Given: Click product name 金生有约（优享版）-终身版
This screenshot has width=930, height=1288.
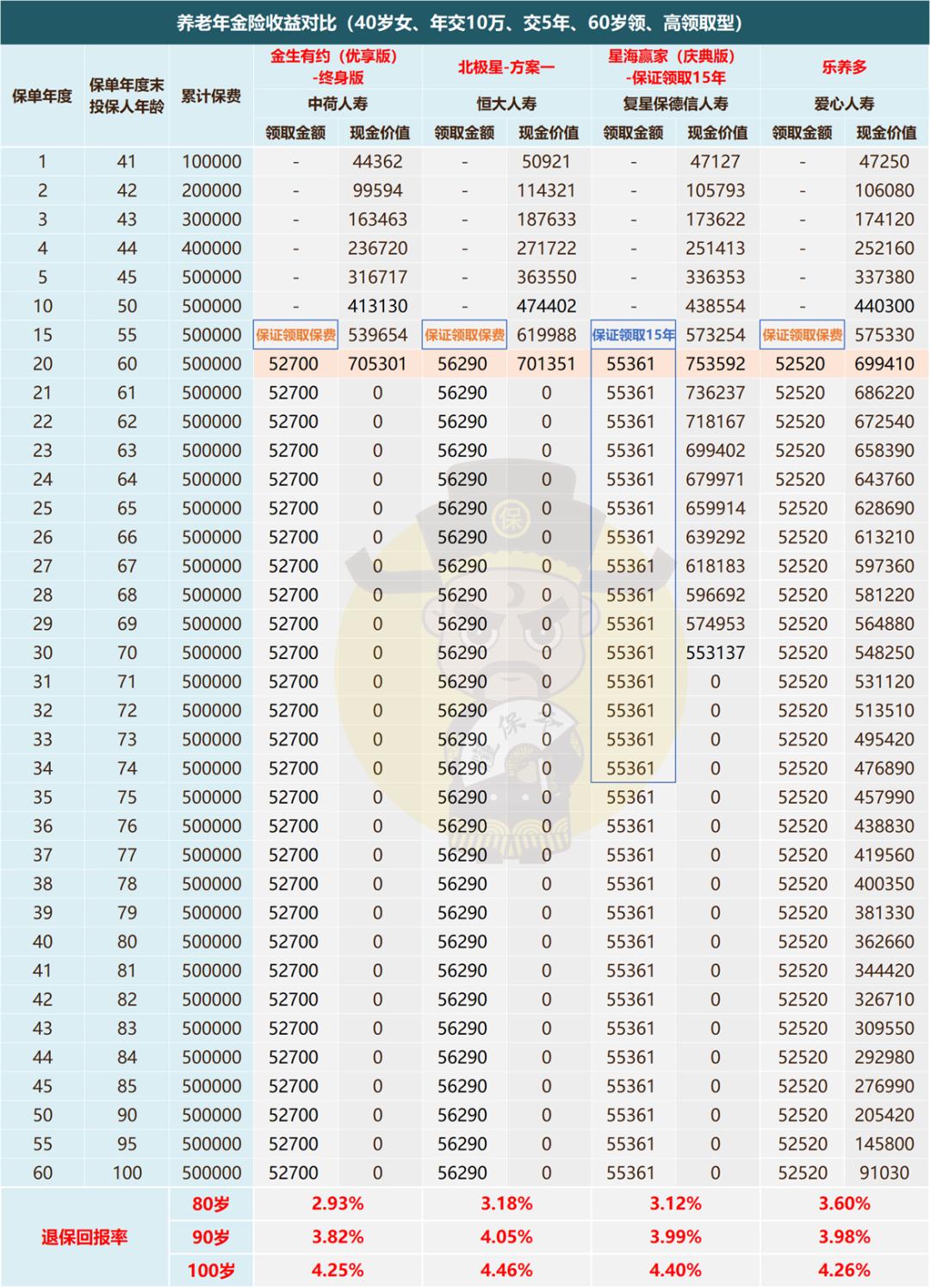Looking at the screenshot, I should click(x=338, y=66).
